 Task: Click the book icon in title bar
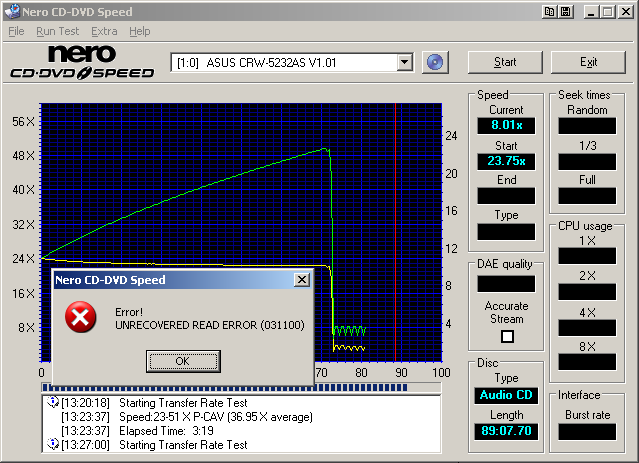click(549, 11)
